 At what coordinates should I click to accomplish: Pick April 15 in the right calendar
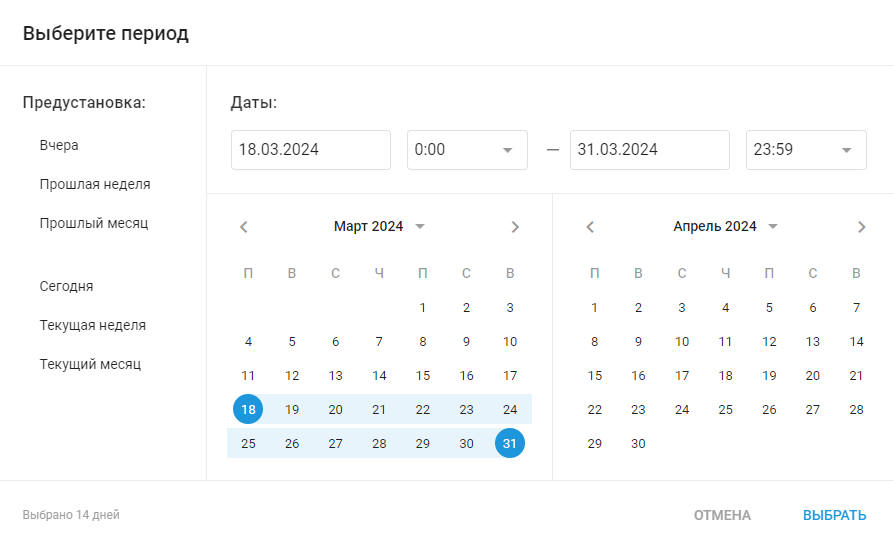(595, 376)
